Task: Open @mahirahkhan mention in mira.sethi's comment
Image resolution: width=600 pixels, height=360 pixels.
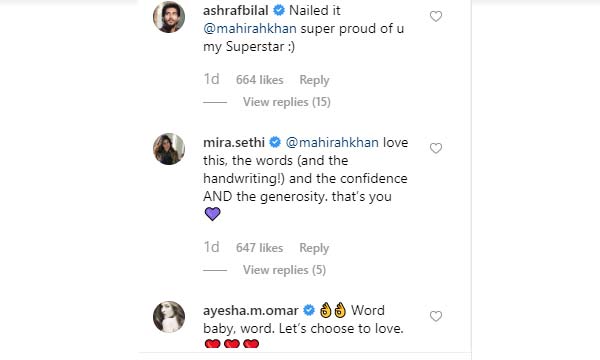Action: tap(332, 142)
